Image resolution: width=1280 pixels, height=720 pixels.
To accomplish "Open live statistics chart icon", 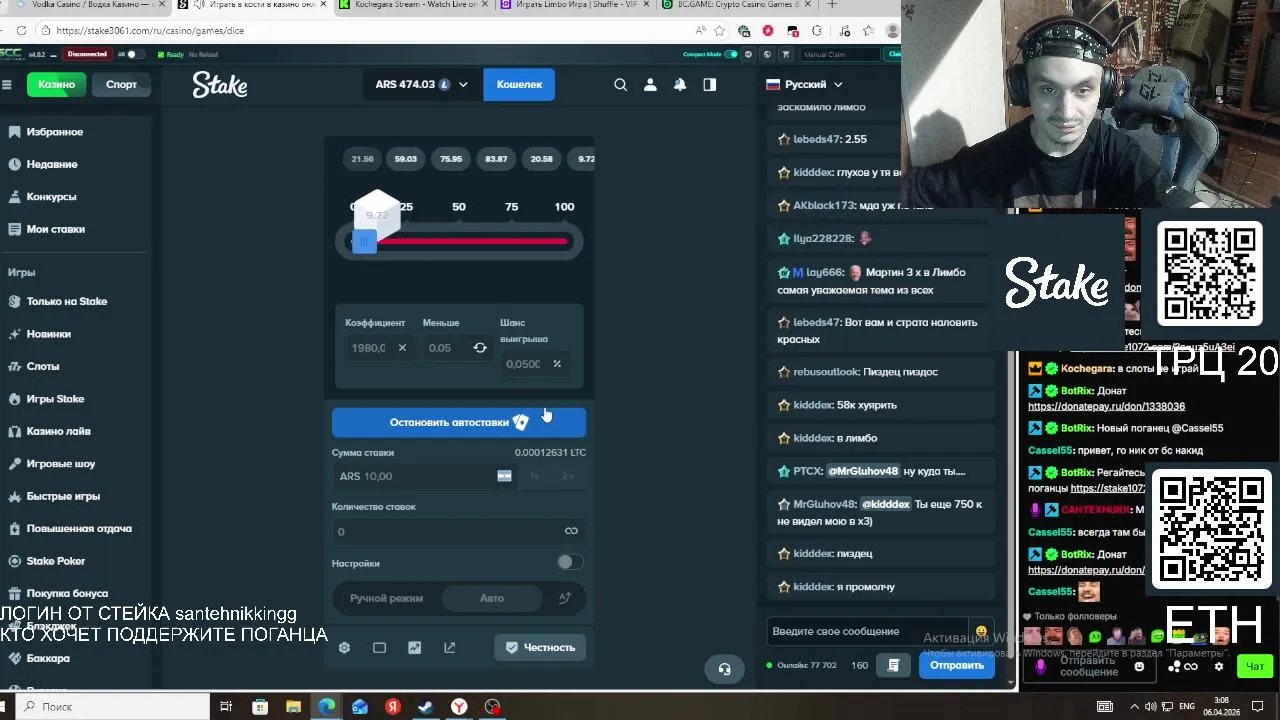I will [414, 648].
